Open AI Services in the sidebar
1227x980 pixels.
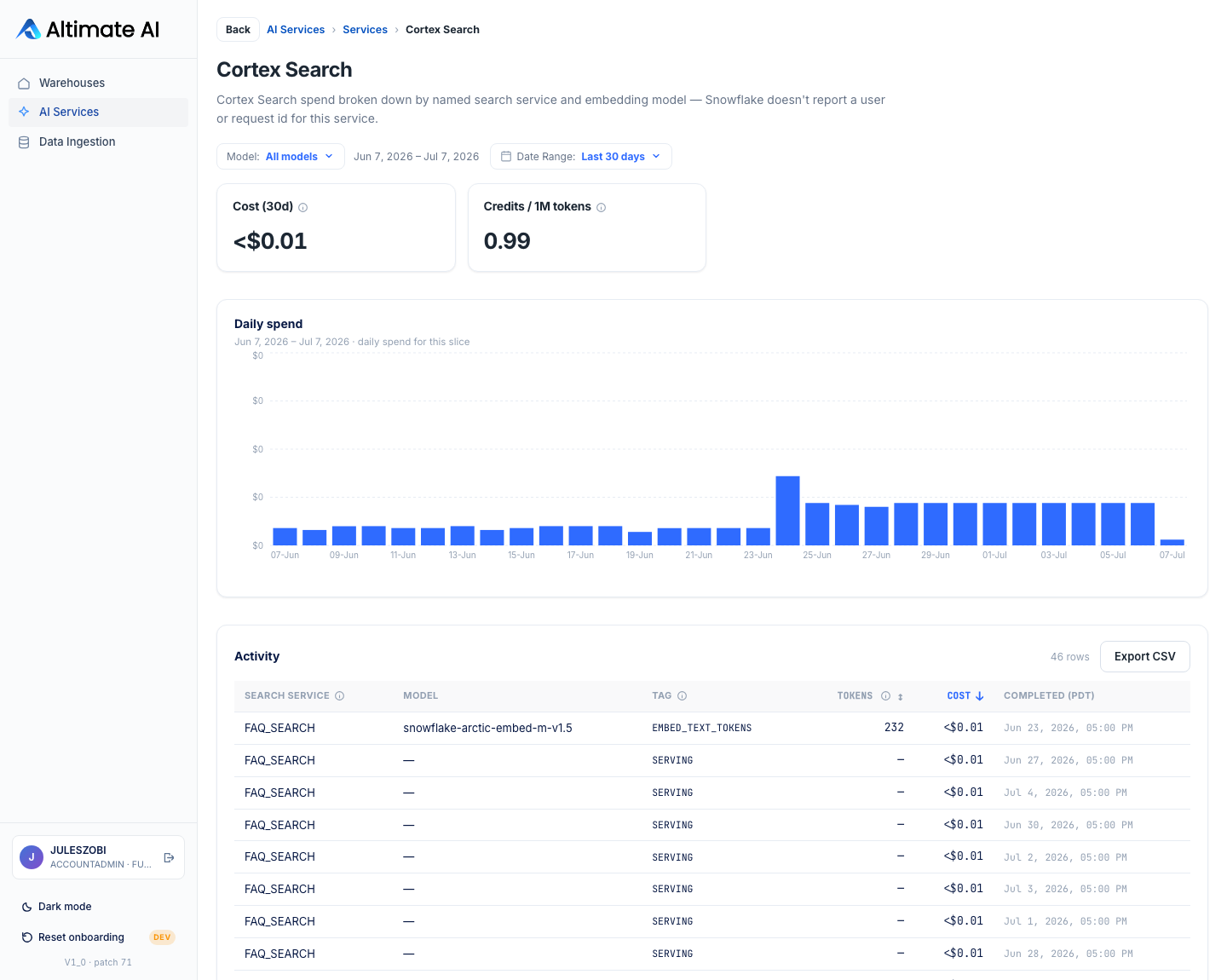[x=98, y=112]
